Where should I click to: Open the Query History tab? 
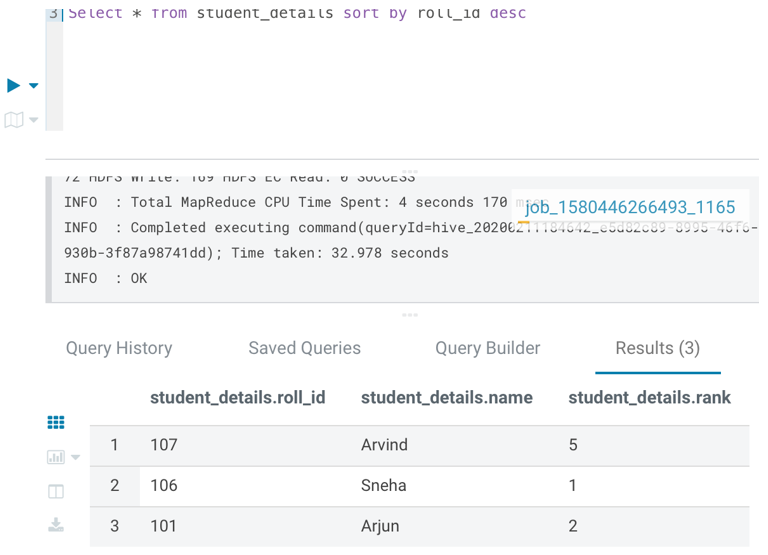tap(119, 348)
